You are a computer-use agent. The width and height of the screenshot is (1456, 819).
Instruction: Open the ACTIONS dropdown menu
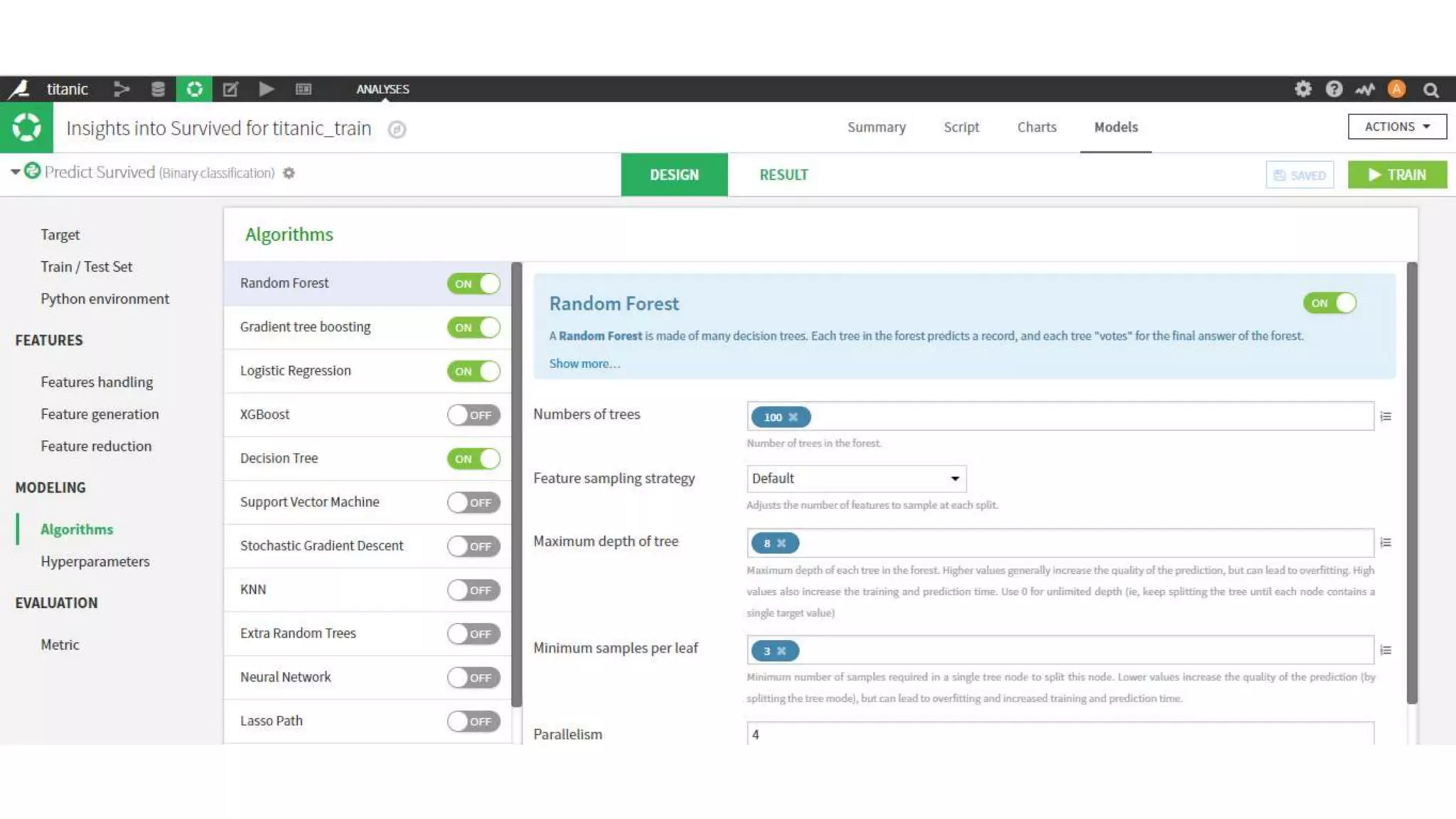[x=1397, y=127]
